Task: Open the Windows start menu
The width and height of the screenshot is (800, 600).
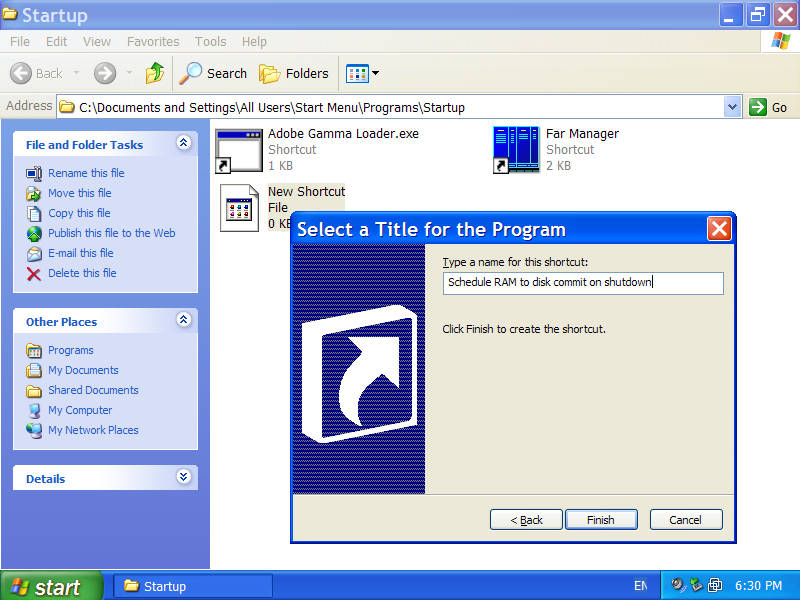Action: [51, 587]
